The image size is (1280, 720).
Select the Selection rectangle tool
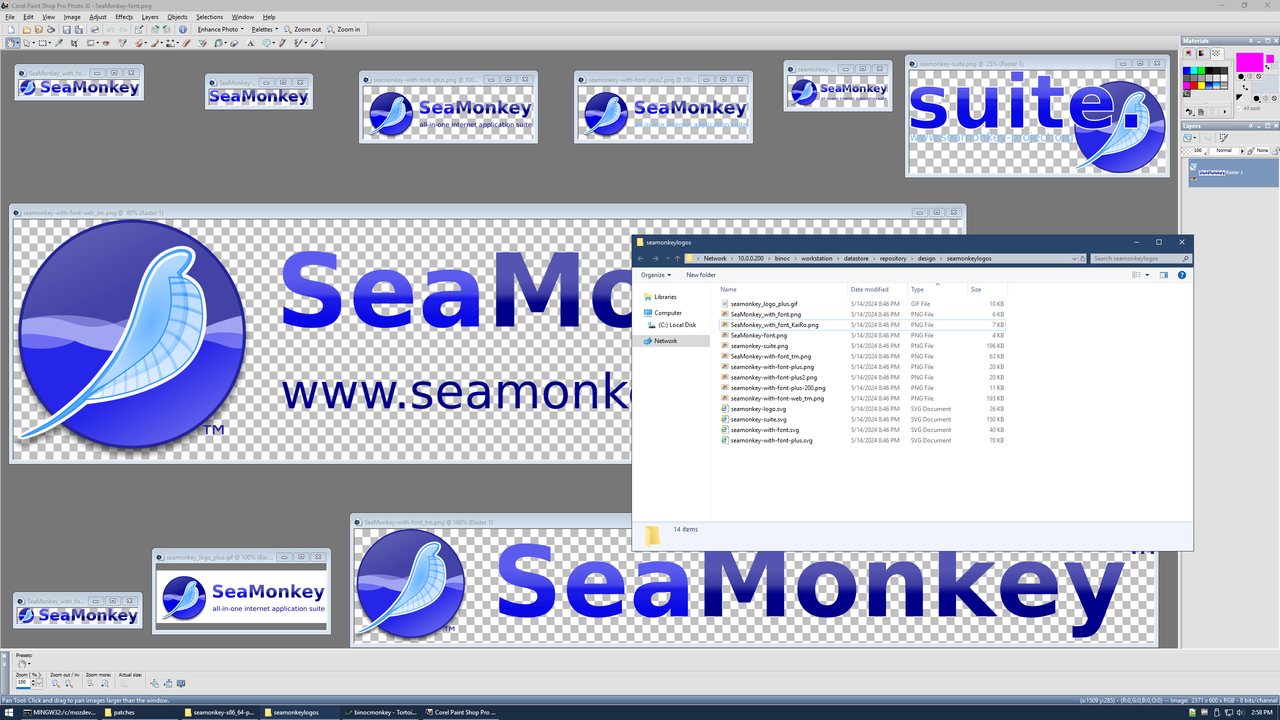pos(42,43)
